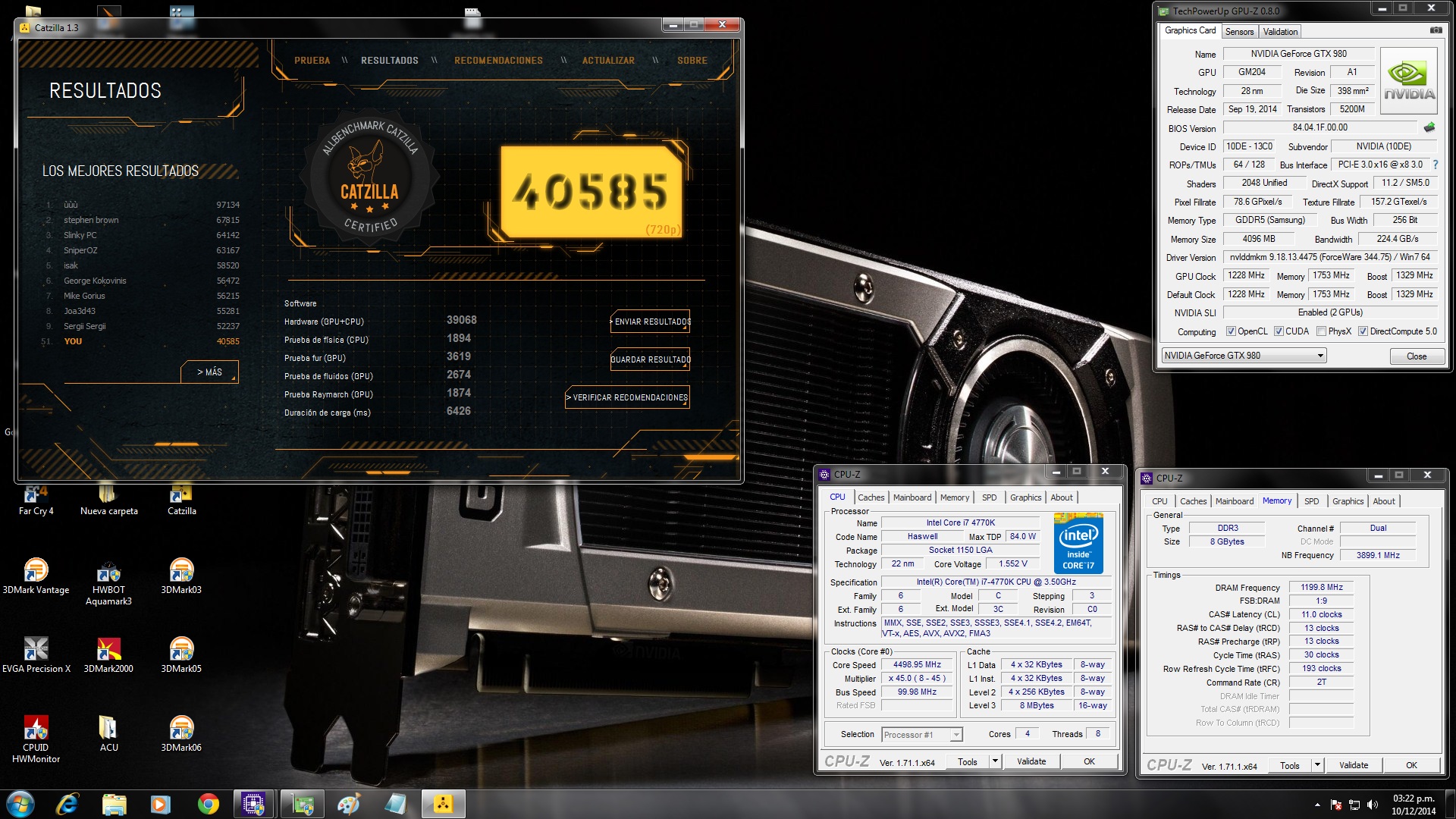The width and height of the screenshot is (1456, 819).
Task: Open the 3DMark05 desktop icon
Action: pos(181,655)
